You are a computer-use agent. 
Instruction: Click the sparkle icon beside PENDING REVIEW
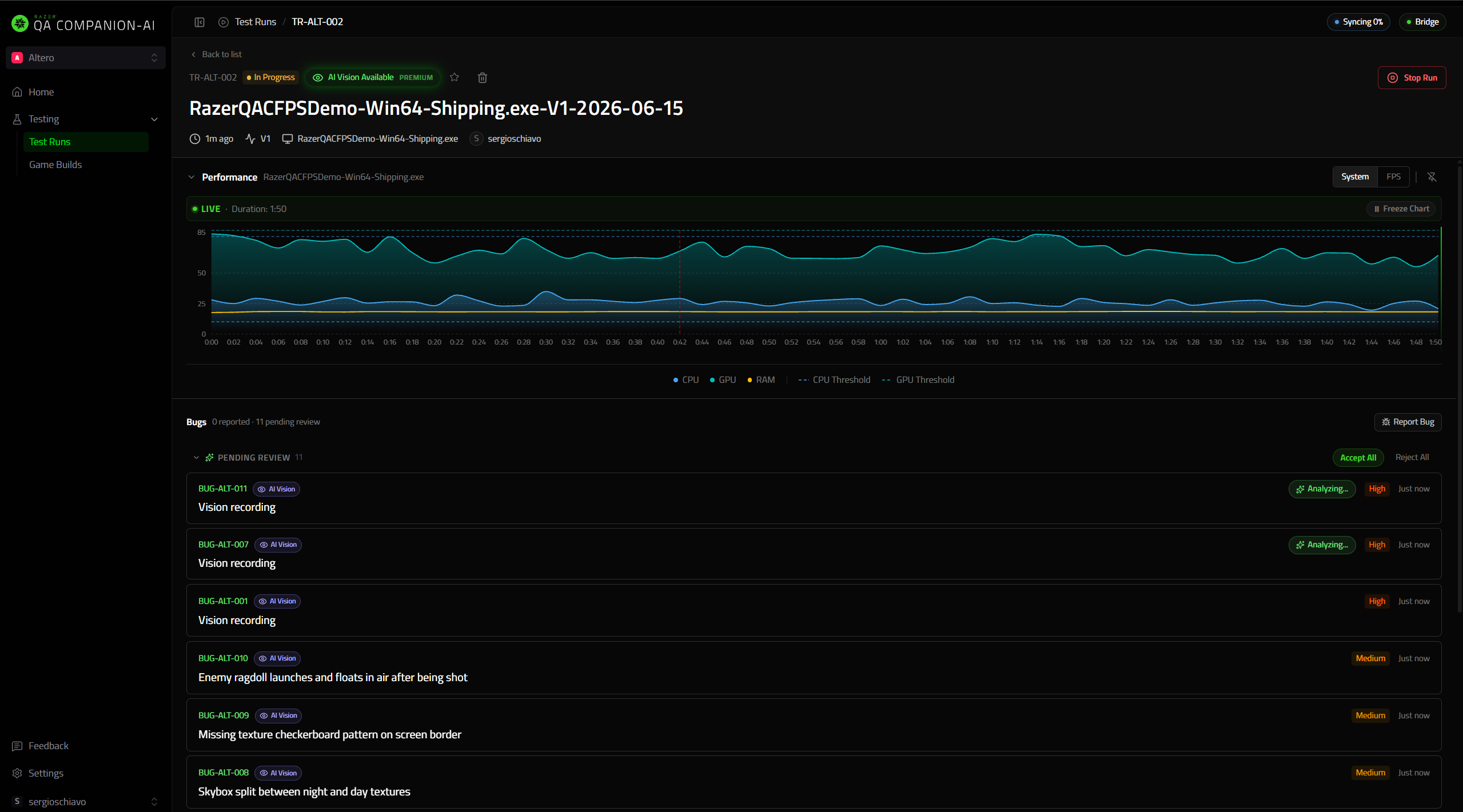click(x=209, y=458)
